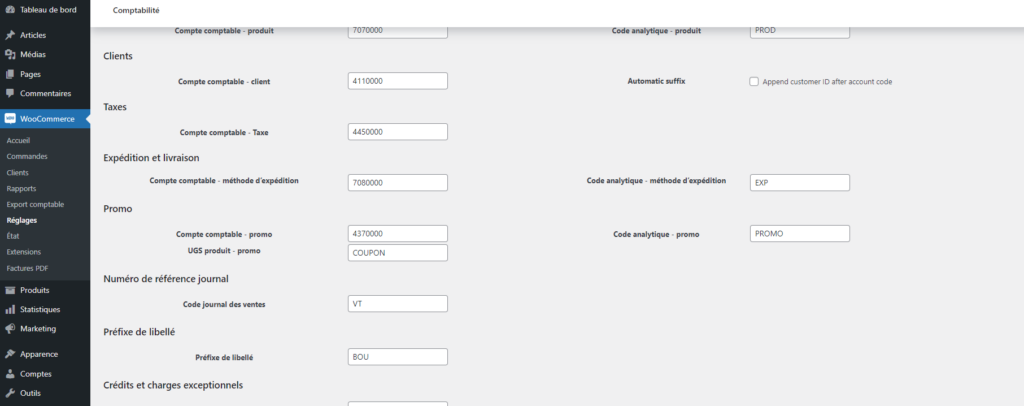The height and width of the screenshot is (406, 1024).
Task: Enable Append customer ID after account code
Action: pyautogui.click(x=754, y=81)
